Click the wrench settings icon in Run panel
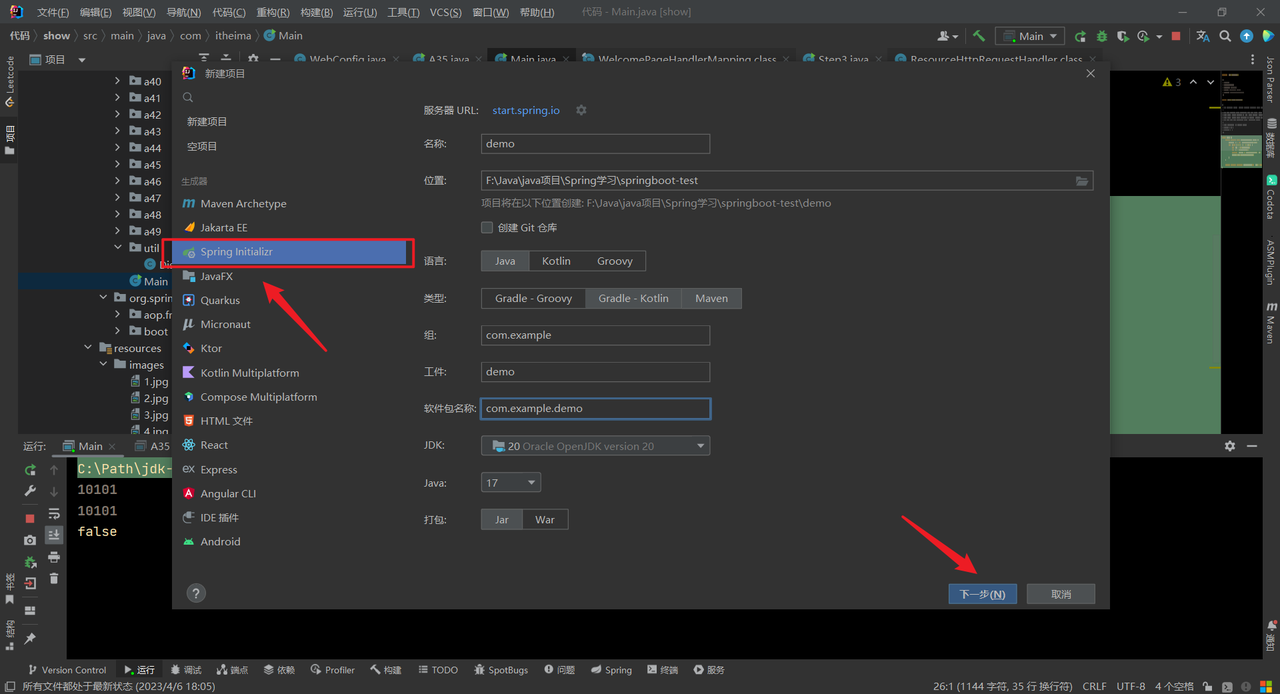The image size is (1280, 694). [x=30, y=491]
